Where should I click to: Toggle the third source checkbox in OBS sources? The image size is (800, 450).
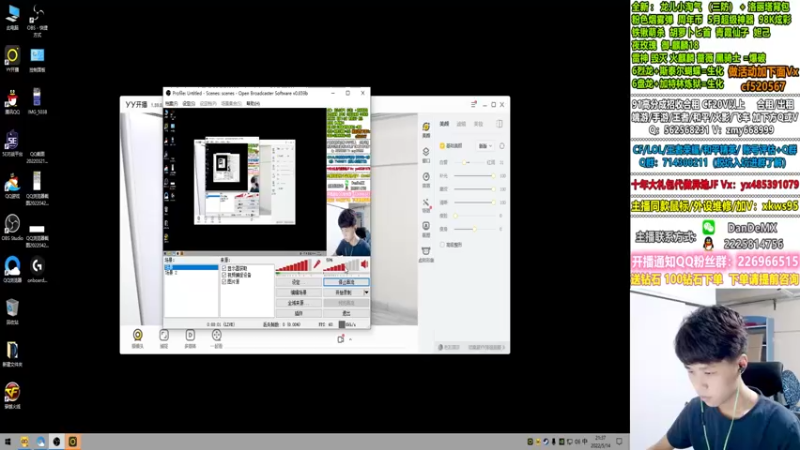point(223,281)
